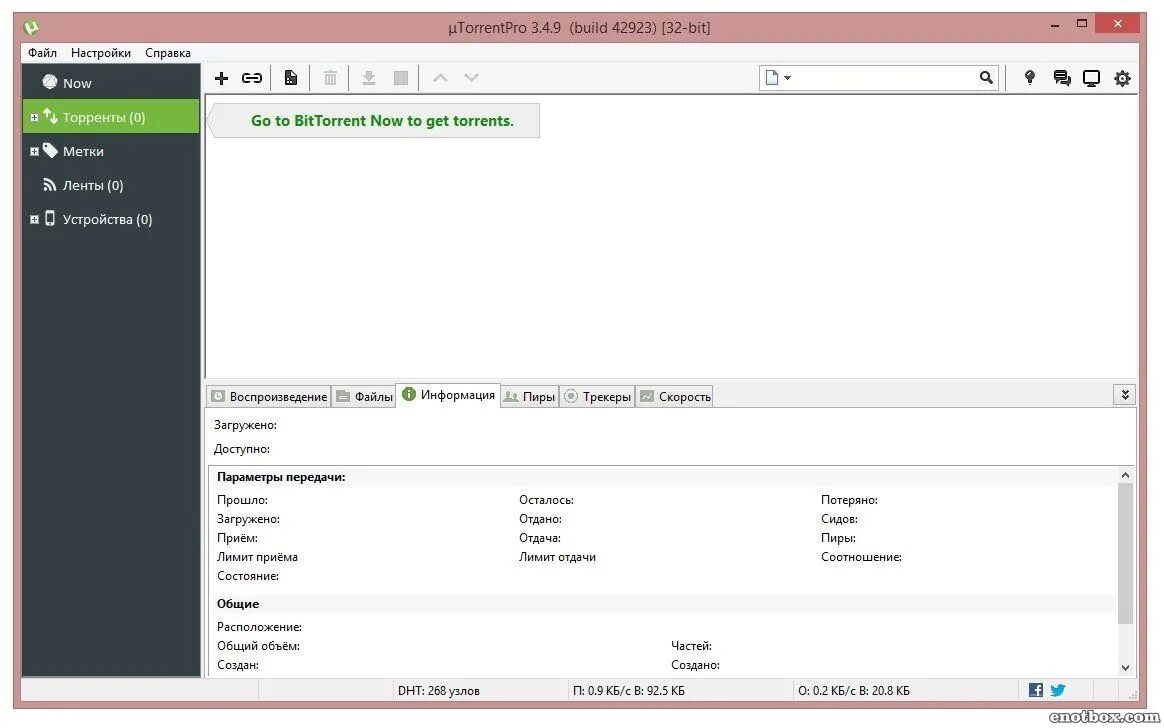Switch to the Воспроизведение tab
The height and width of the screenshot is (728, 1164).
269,396
